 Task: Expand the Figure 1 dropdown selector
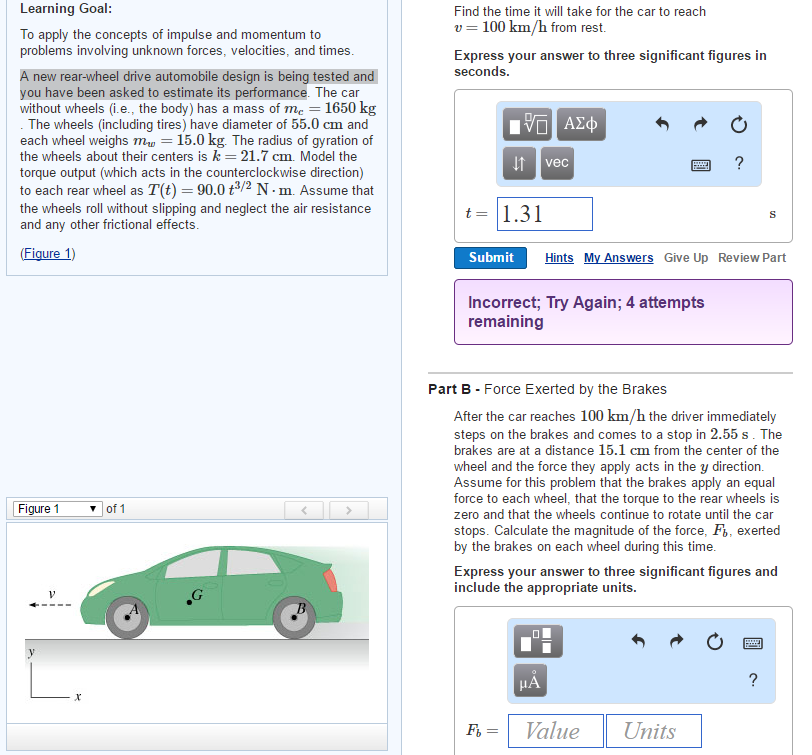pyautogui.click(x=56, y=509)
